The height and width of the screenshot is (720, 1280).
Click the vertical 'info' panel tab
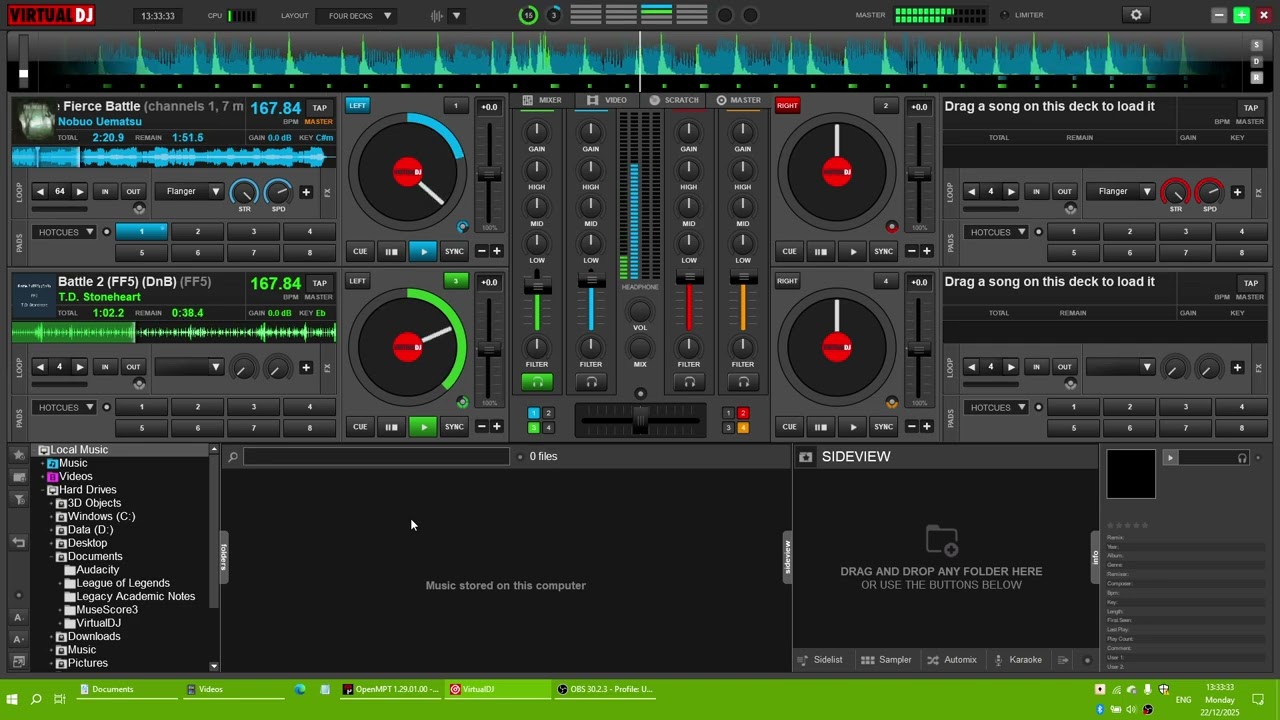coord(1095,558)
